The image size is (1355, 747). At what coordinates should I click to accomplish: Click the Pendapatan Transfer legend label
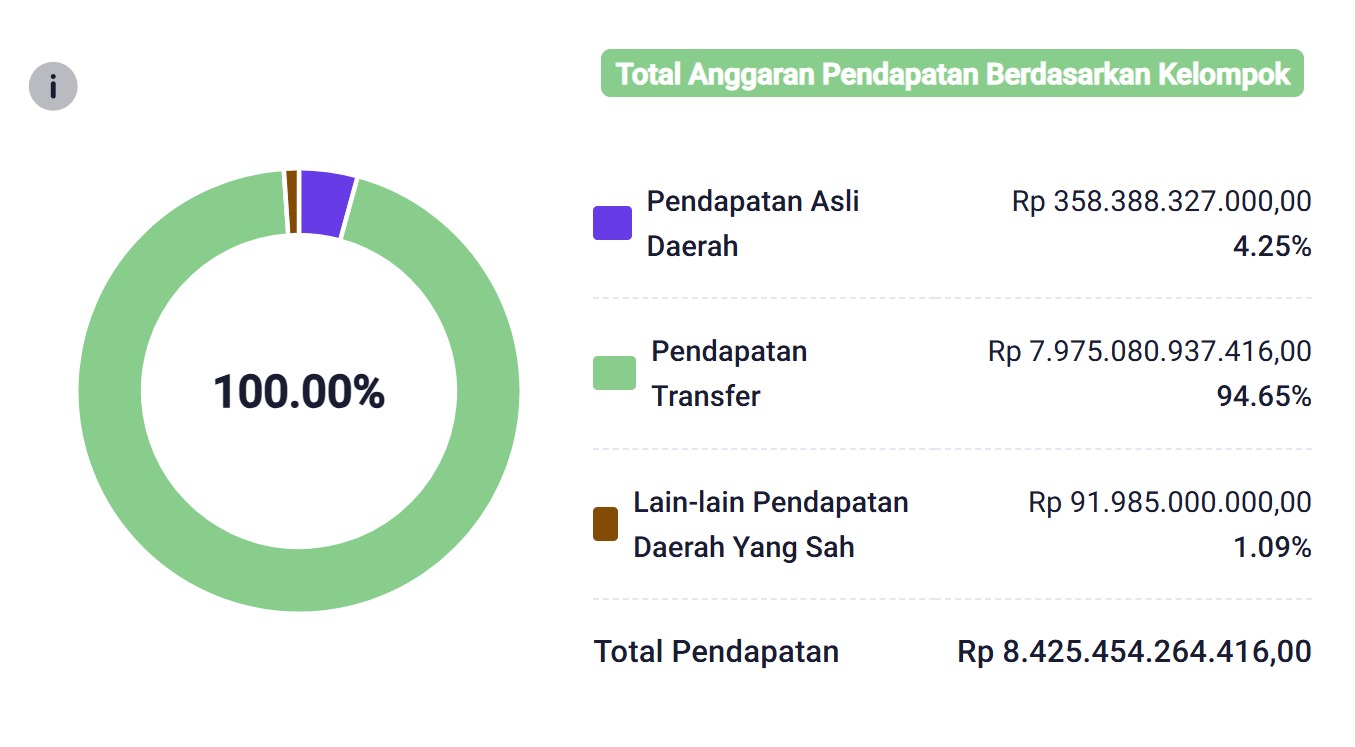729,373
